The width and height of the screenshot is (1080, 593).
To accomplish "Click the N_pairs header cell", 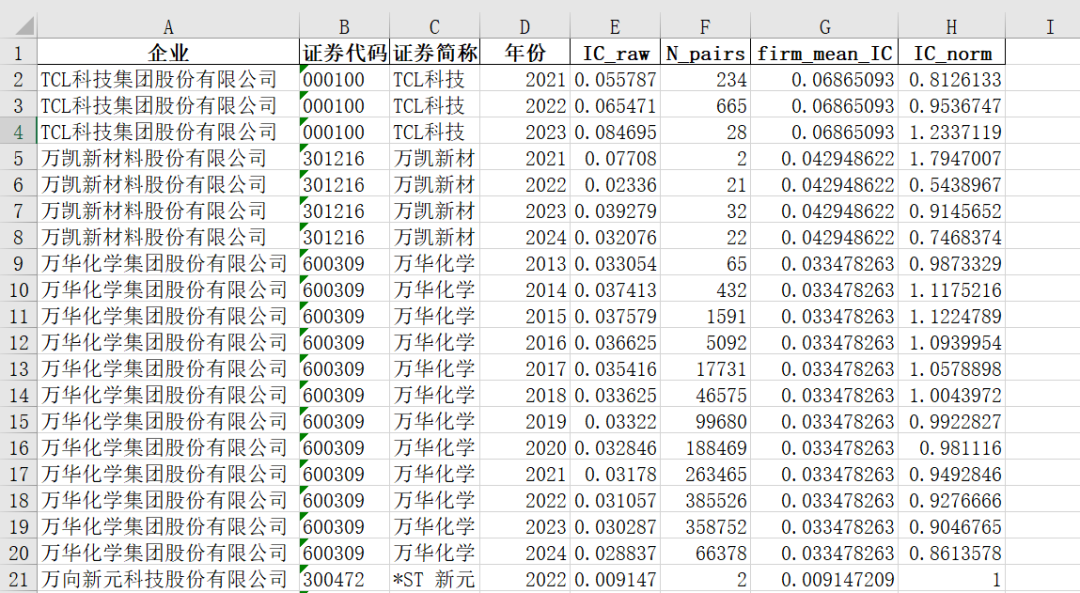I will click(705, 53).
